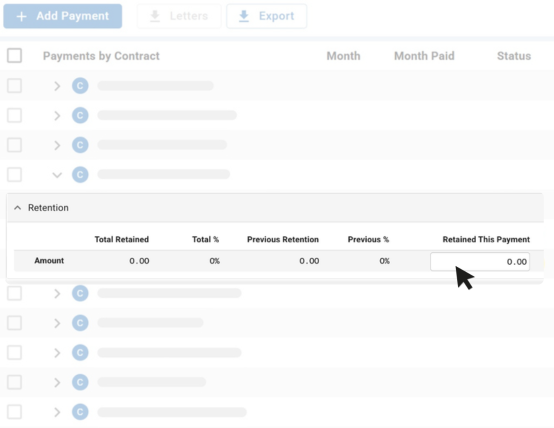This screenshot has height=428, width=554.
Task: Click the 0.00 value under Previous Retention
Action: [x=309, y=261]
